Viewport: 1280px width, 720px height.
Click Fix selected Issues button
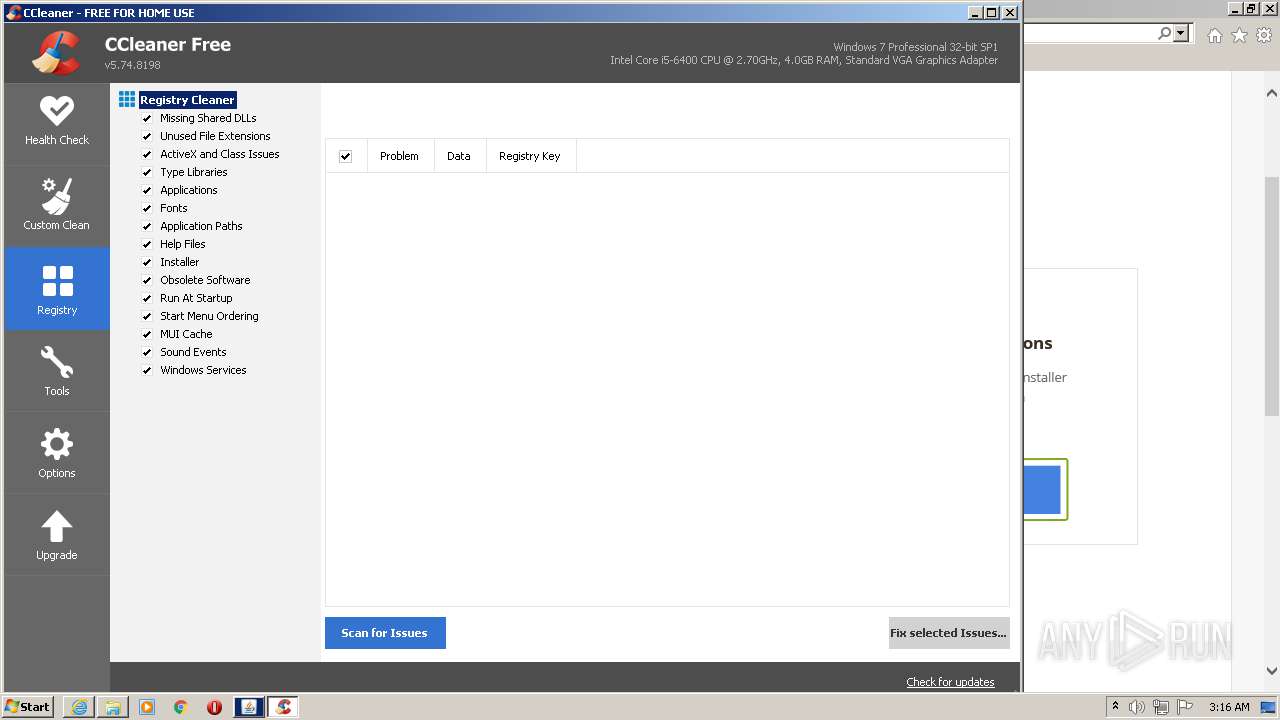point(948,633)
